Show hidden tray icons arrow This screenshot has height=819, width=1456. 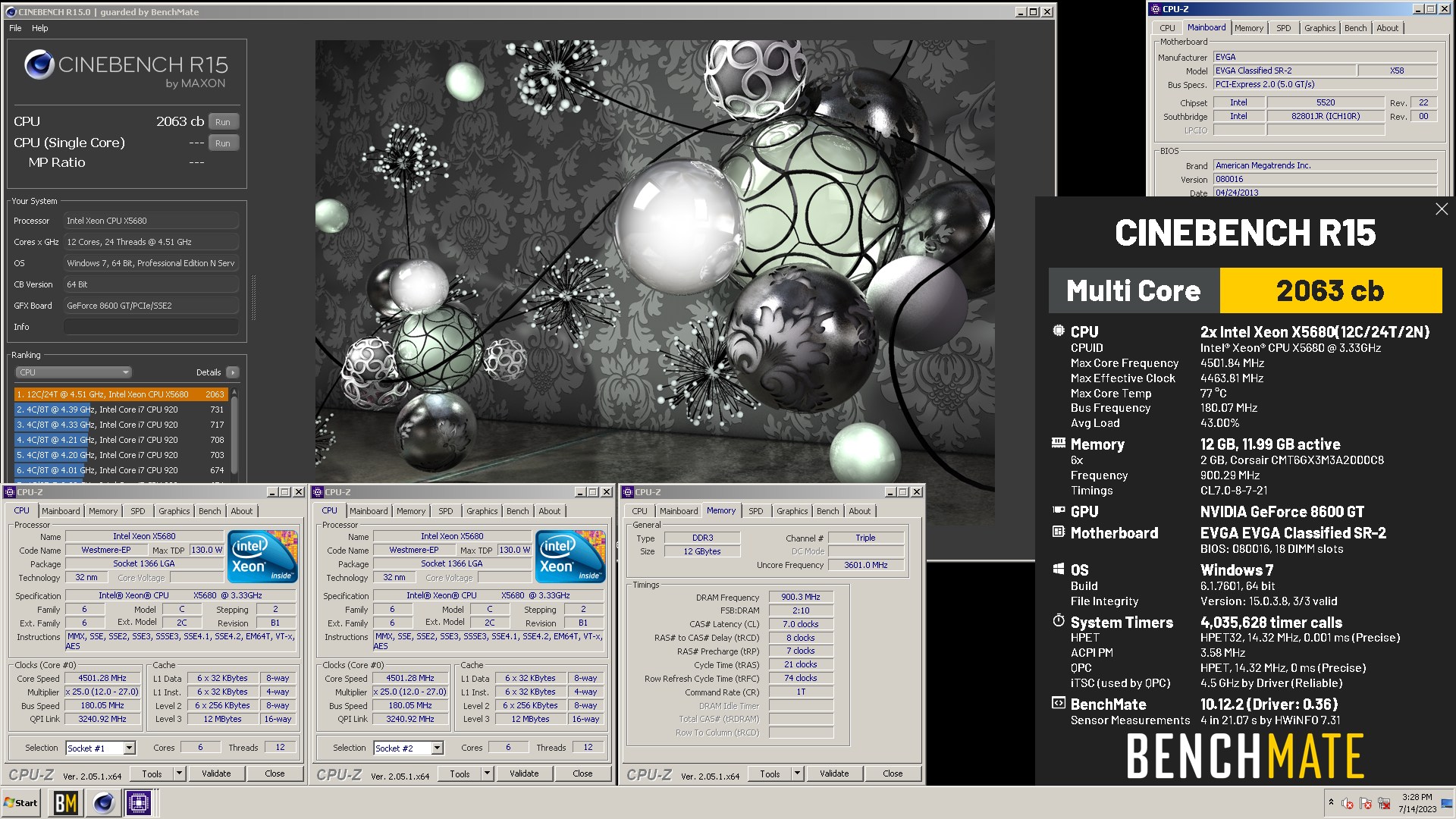pos(1331,802)
